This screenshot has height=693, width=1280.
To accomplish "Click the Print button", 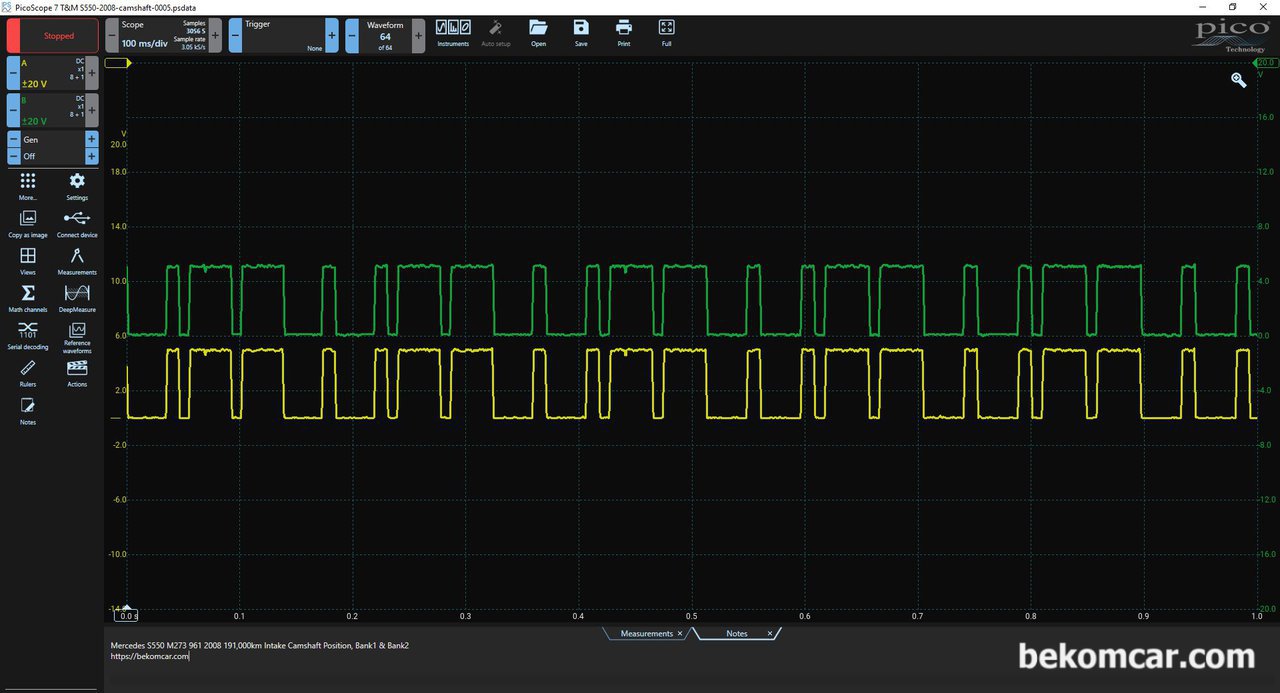I will click(x=624, y=33).
